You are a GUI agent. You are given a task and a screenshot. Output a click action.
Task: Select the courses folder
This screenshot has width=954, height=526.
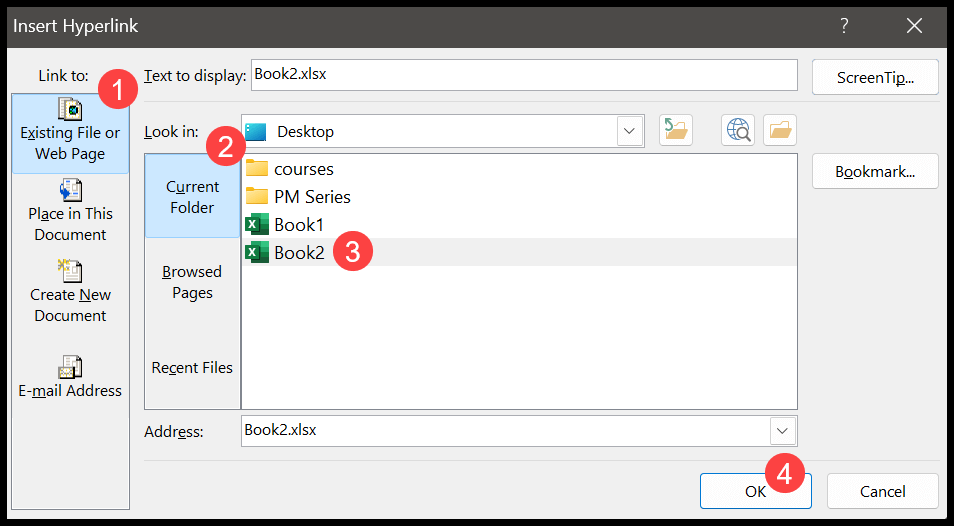290,168
